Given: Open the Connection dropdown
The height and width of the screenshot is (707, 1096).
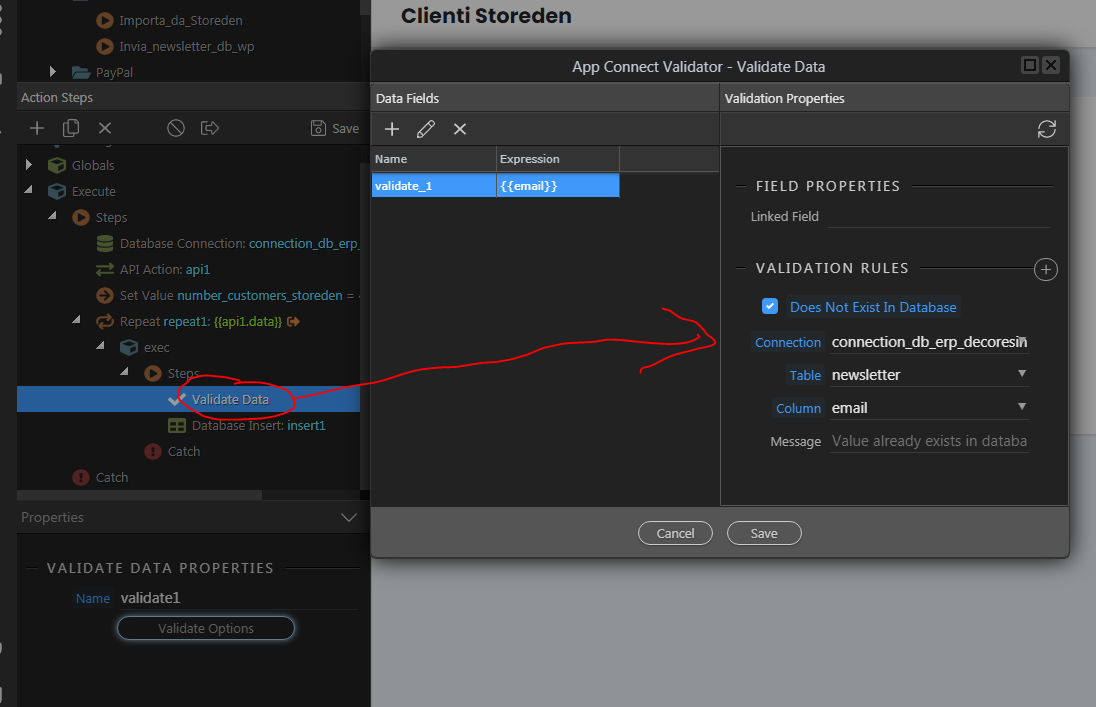Looking at the screenshot, I should [x=929, y=342].
